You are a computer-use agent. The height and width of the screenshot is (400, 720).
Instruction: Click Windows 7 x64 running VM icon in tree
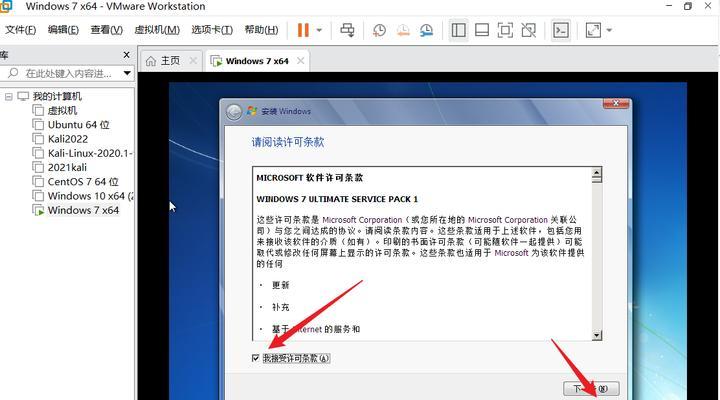point(38,210)
